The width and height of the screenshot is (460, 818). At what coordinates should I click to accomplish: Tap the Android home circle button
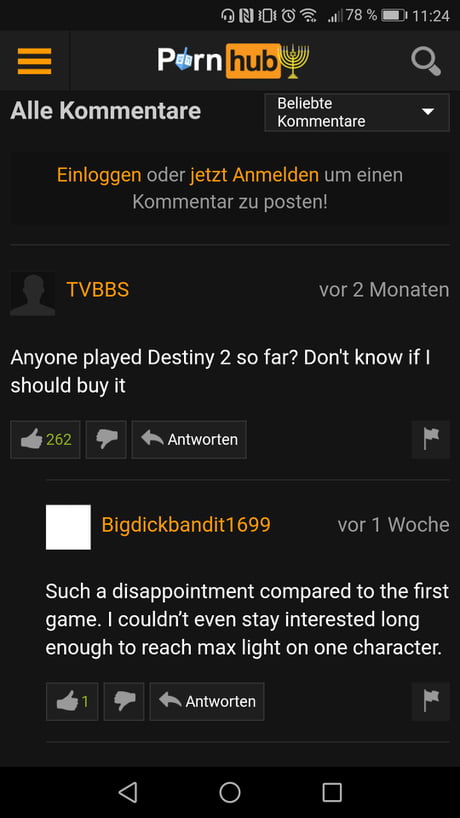230,792
